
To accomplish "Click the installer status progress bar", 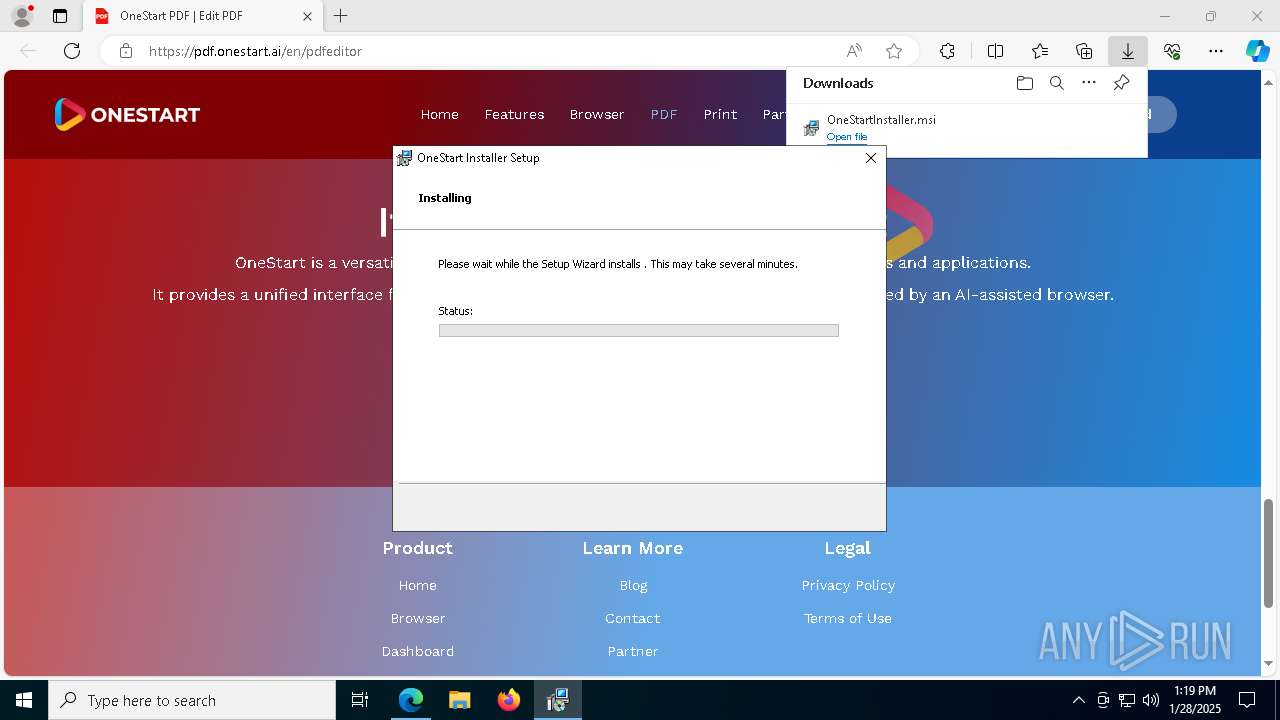I will point(638,330).
